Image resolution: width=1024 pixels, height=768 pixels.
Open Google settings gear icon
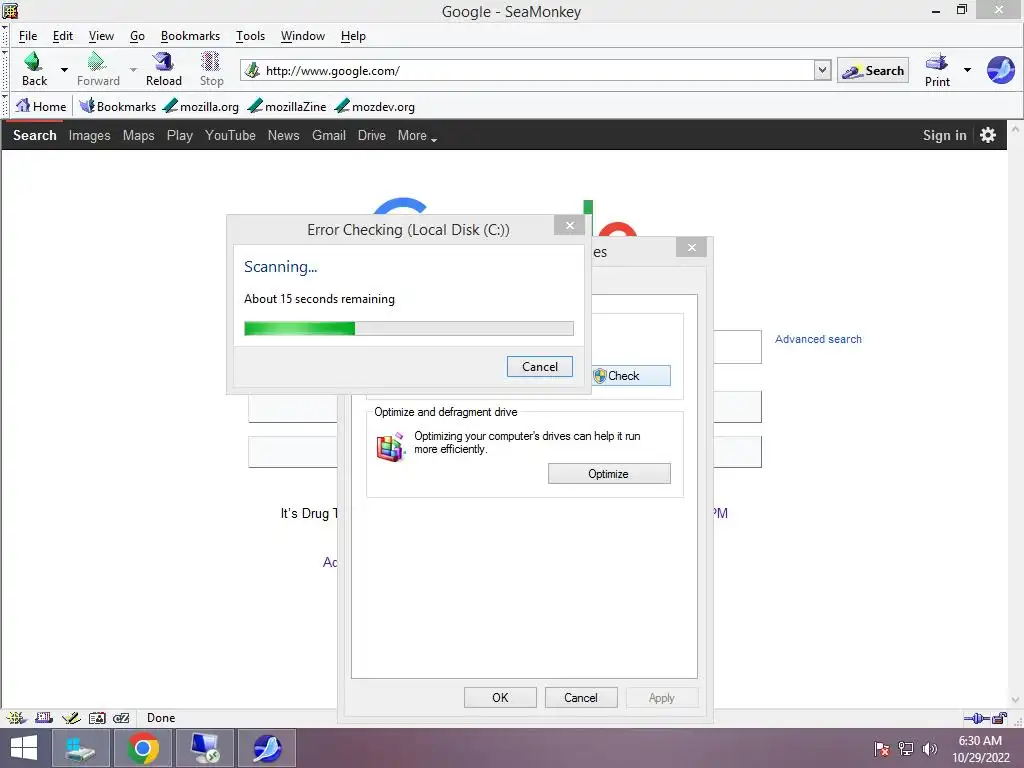[988, 135]
